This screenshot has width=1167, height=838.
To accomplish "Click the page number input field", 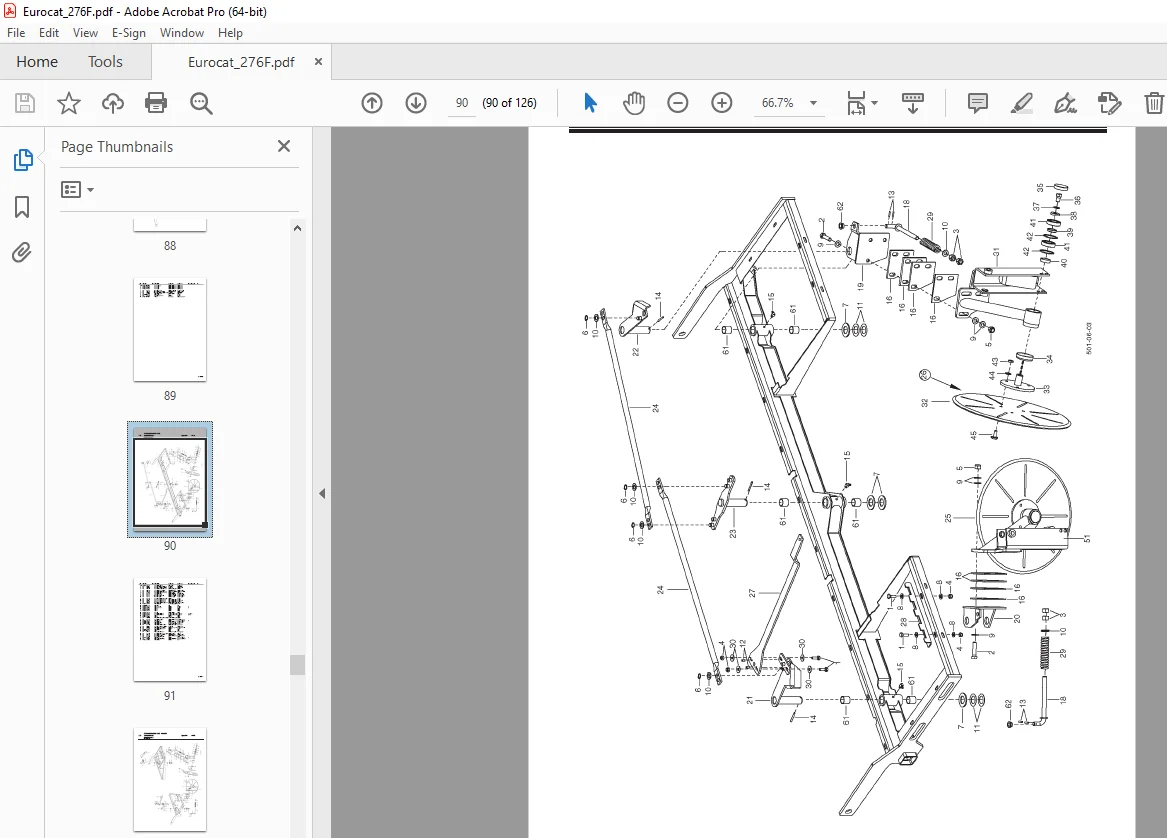I will pos(461,103).
